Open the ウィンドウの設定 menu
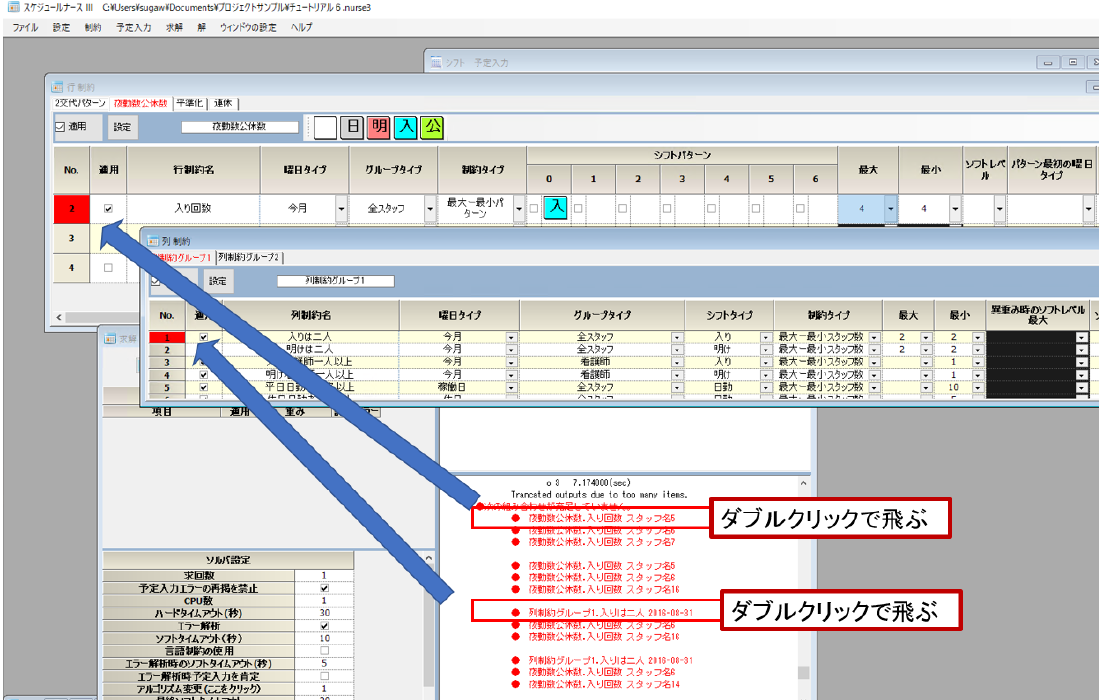Viewport: 1110px width, 700px height. tap(248, 28)
